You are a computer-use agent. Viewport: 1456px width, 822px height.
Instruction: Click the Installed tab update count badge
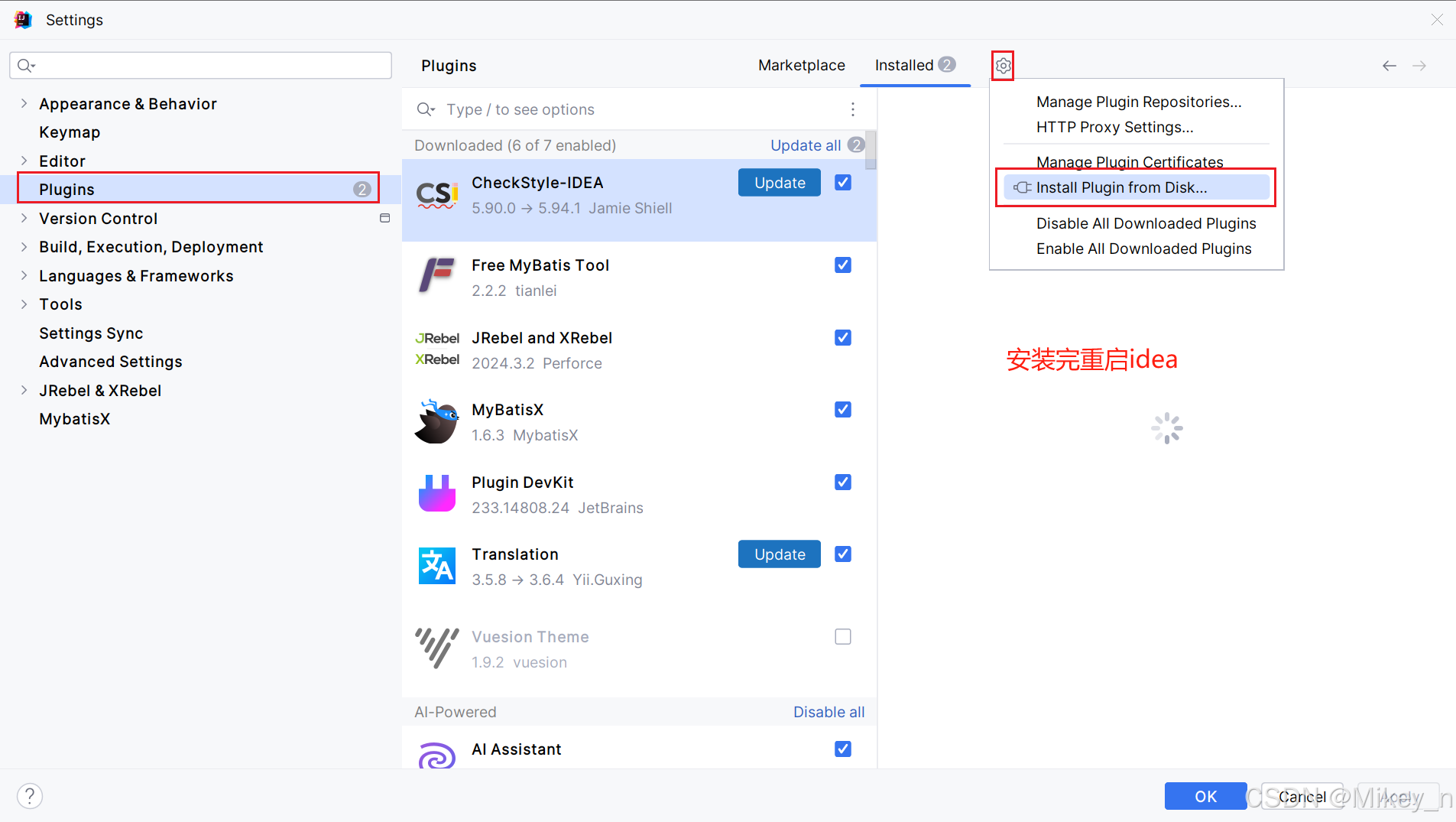[947, 64]
